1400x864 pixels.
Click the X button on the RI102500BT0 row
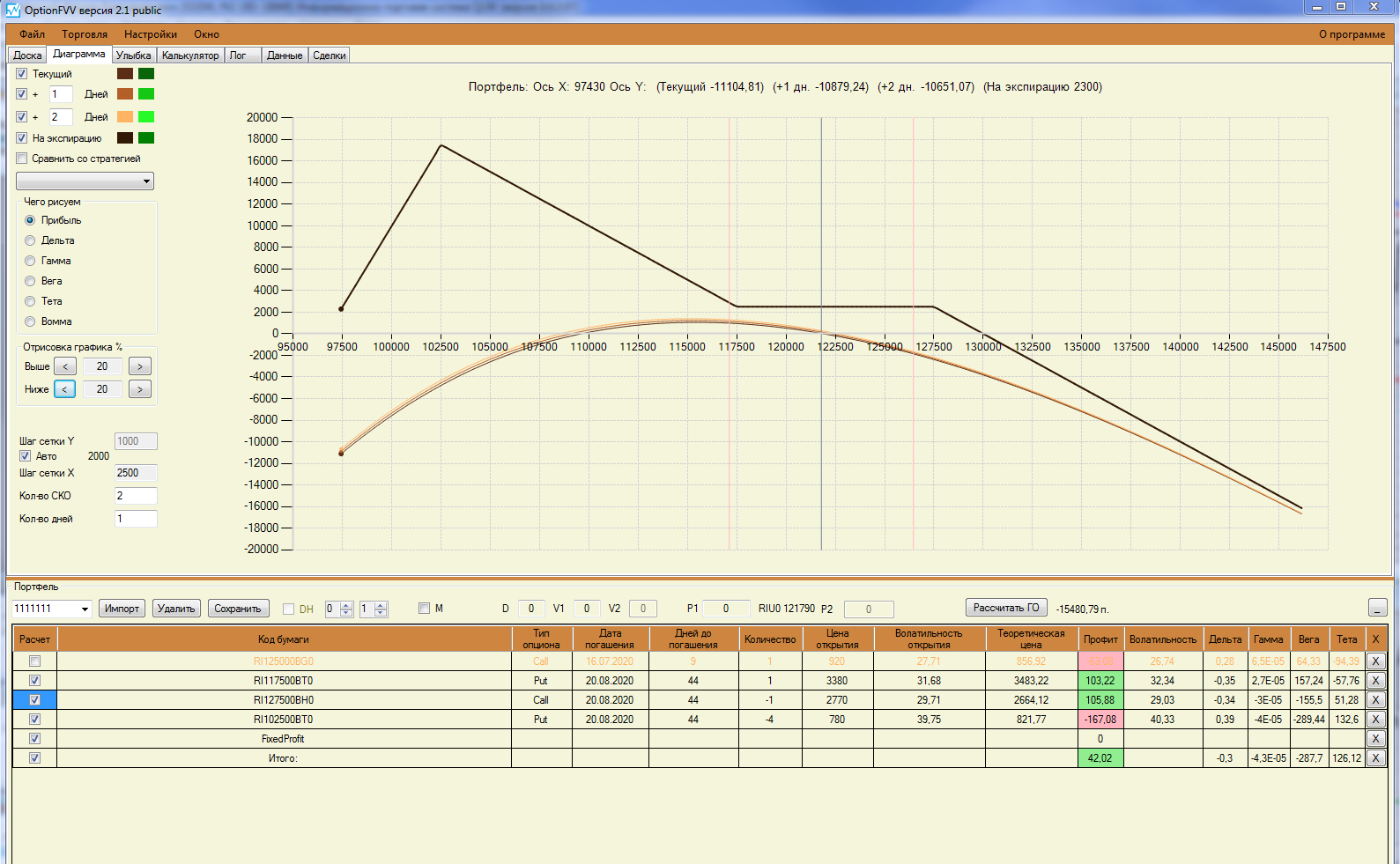tap(1375, 720)
